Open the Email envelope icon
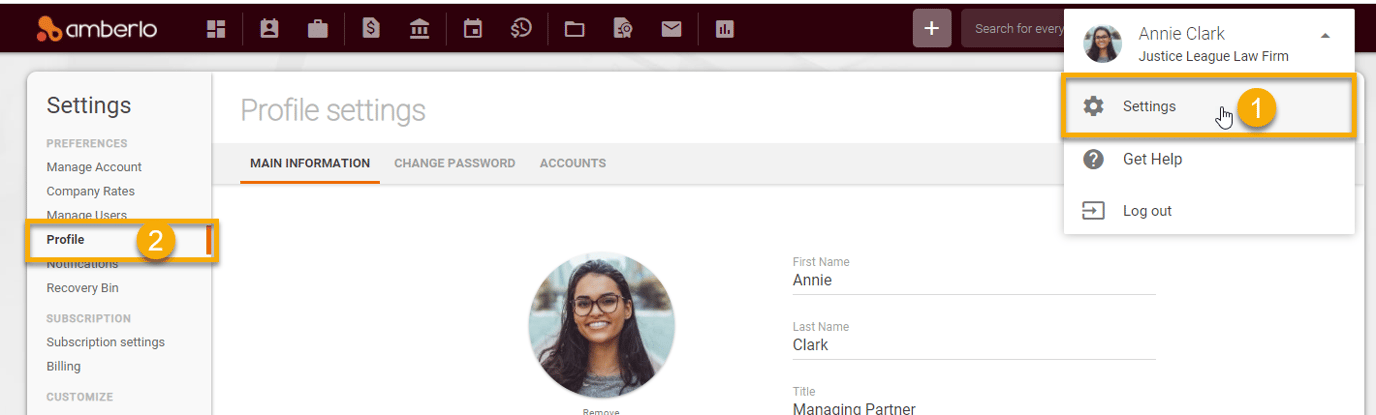Viewport: 1376px width, 415px height. tap(672, 29)
